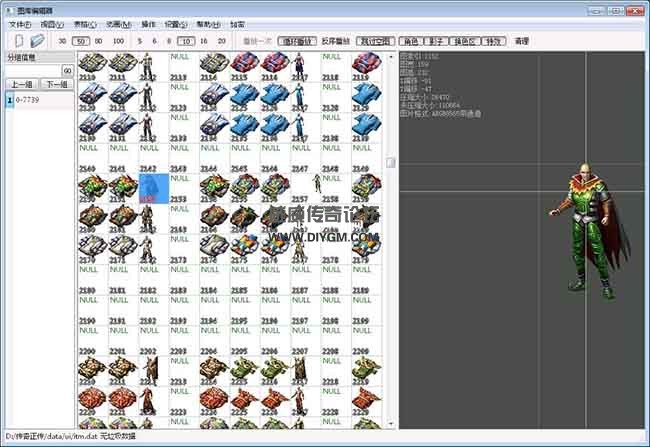This screenshot has height=447, width=650.
Task: Toggle the 影子 shadow layer button
Action: click(436, 41)
